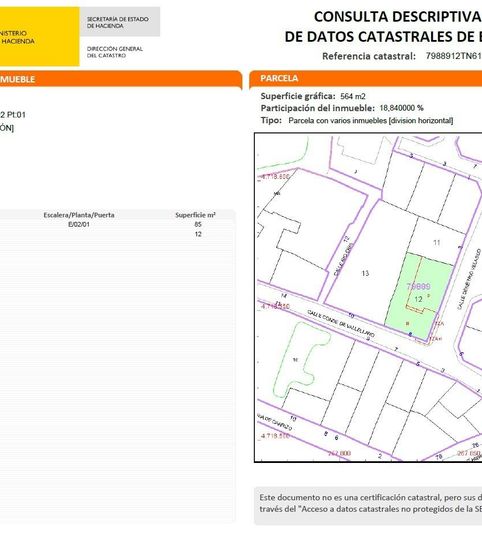Click the yellow Ministerio de Hacienda logo block
Image resolution: width=482 pixels, height=542 pixels.
tap(39, 36)
